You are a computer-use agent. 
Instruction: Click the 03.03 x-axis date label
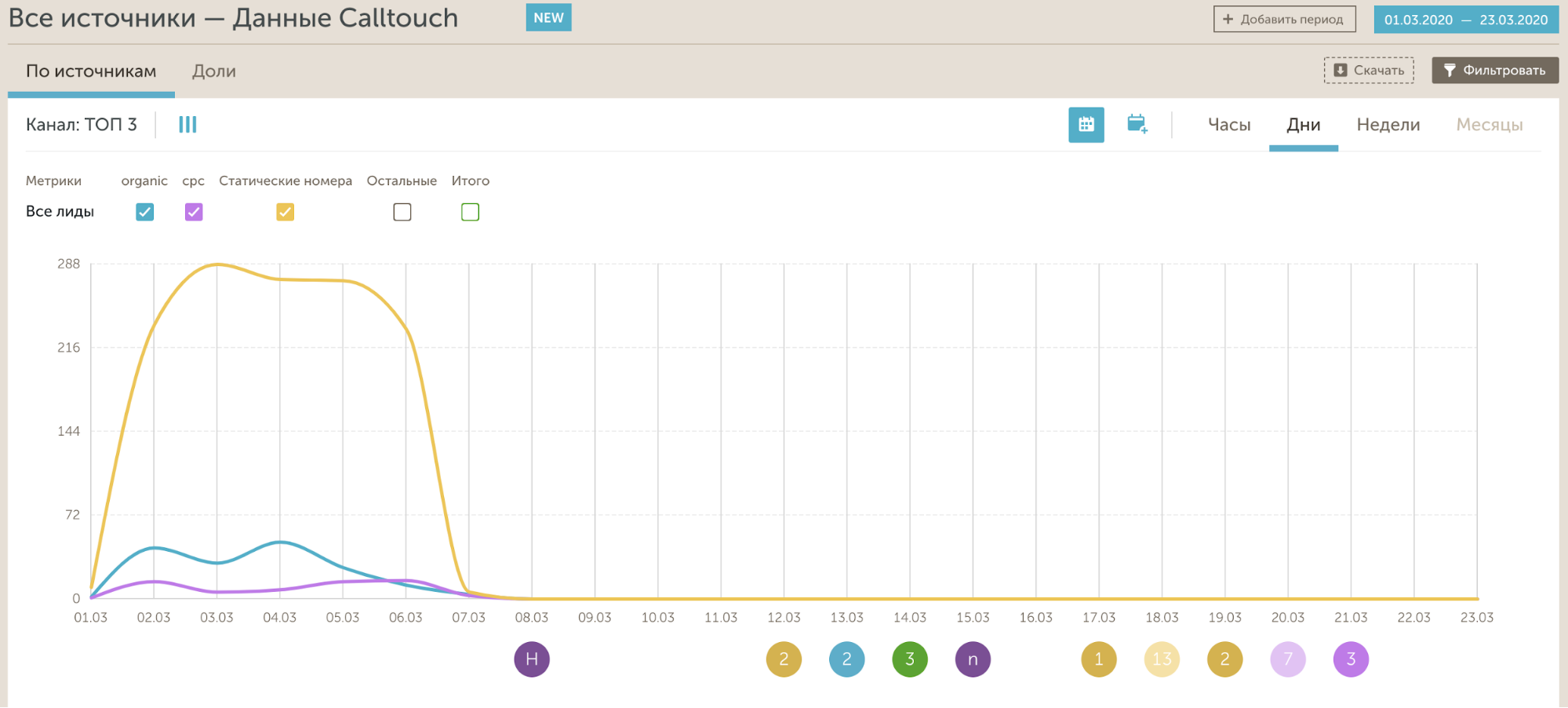click(x=216, y=618)
